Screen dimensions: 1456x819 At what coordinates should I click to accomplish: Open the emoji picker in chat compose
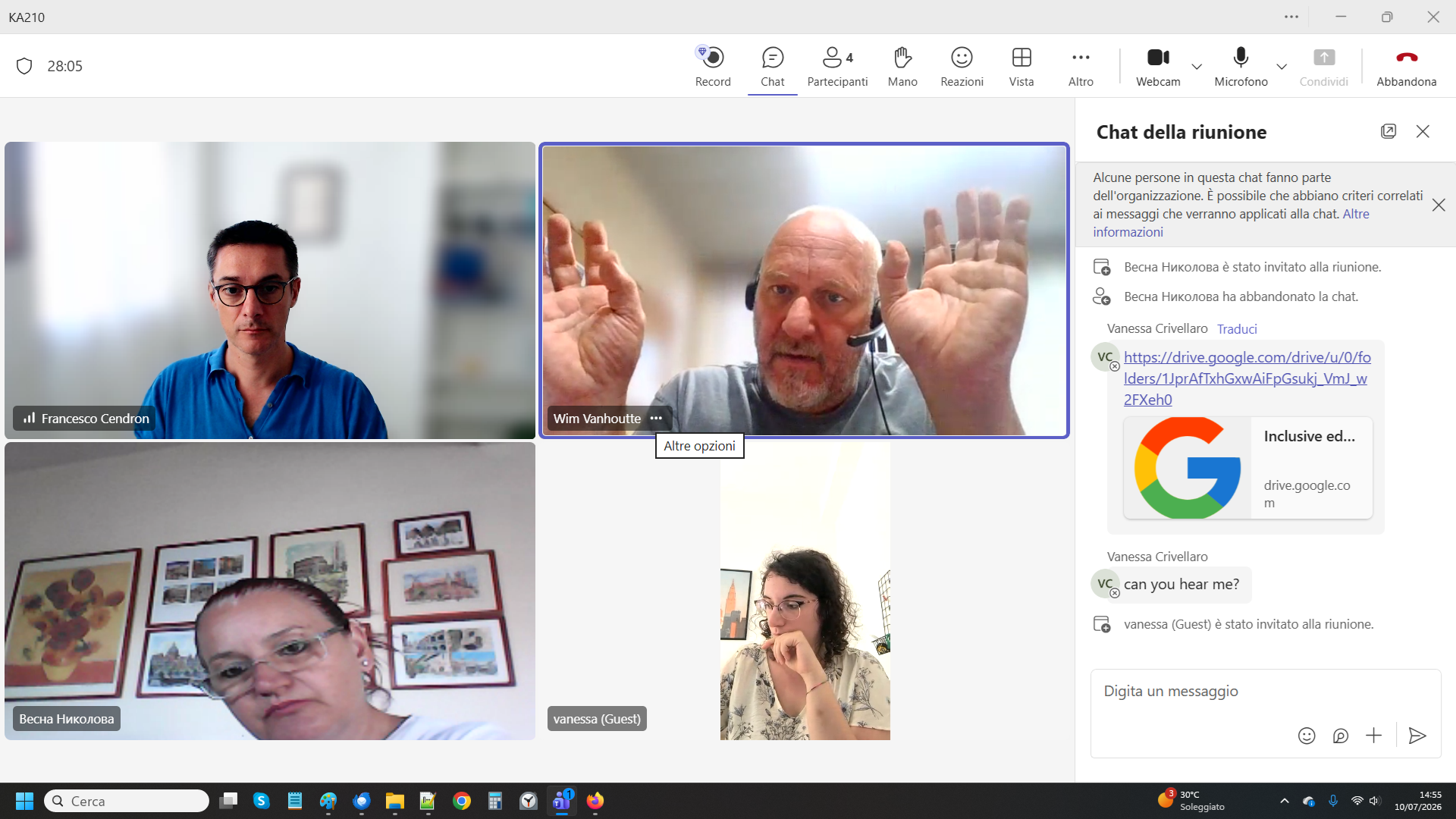tap(1307, 736)
